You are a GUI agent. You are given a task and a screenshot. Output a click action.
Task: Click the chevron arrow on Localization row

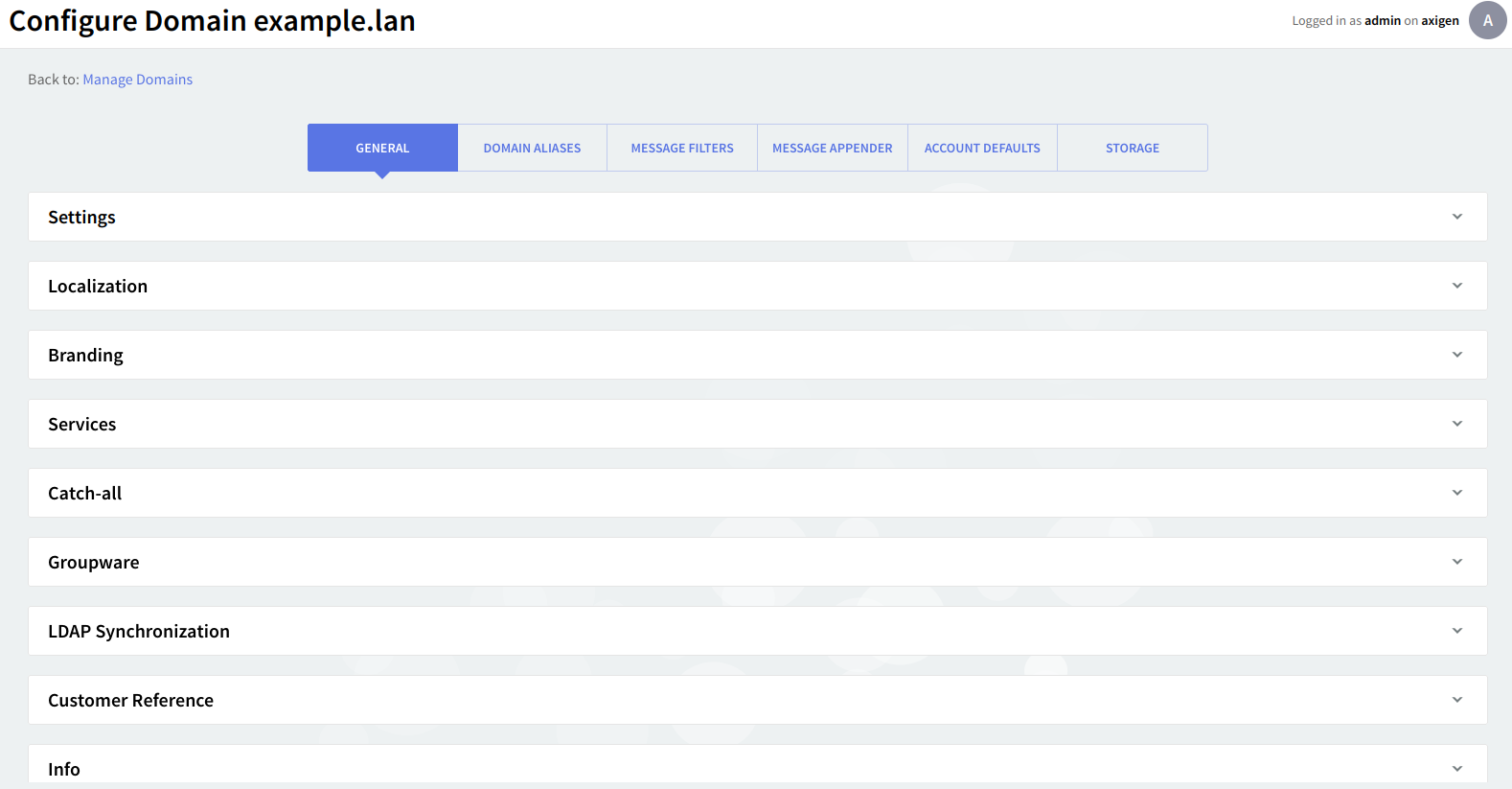[1456, 286]
